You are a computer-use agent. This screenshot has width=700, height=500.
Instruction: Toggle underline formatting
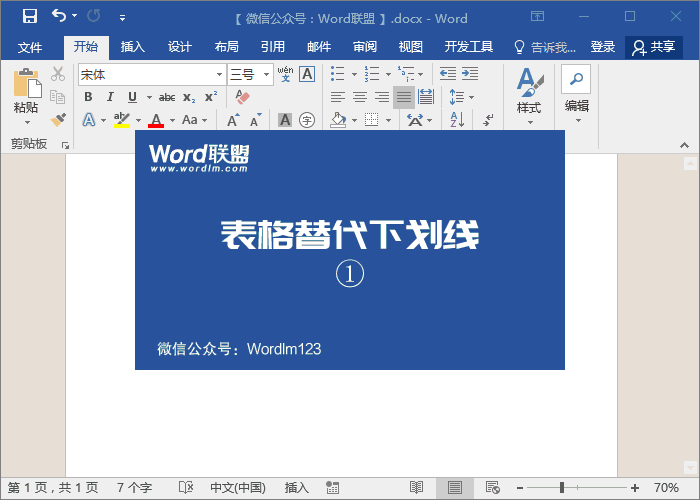tap(132, 97)
